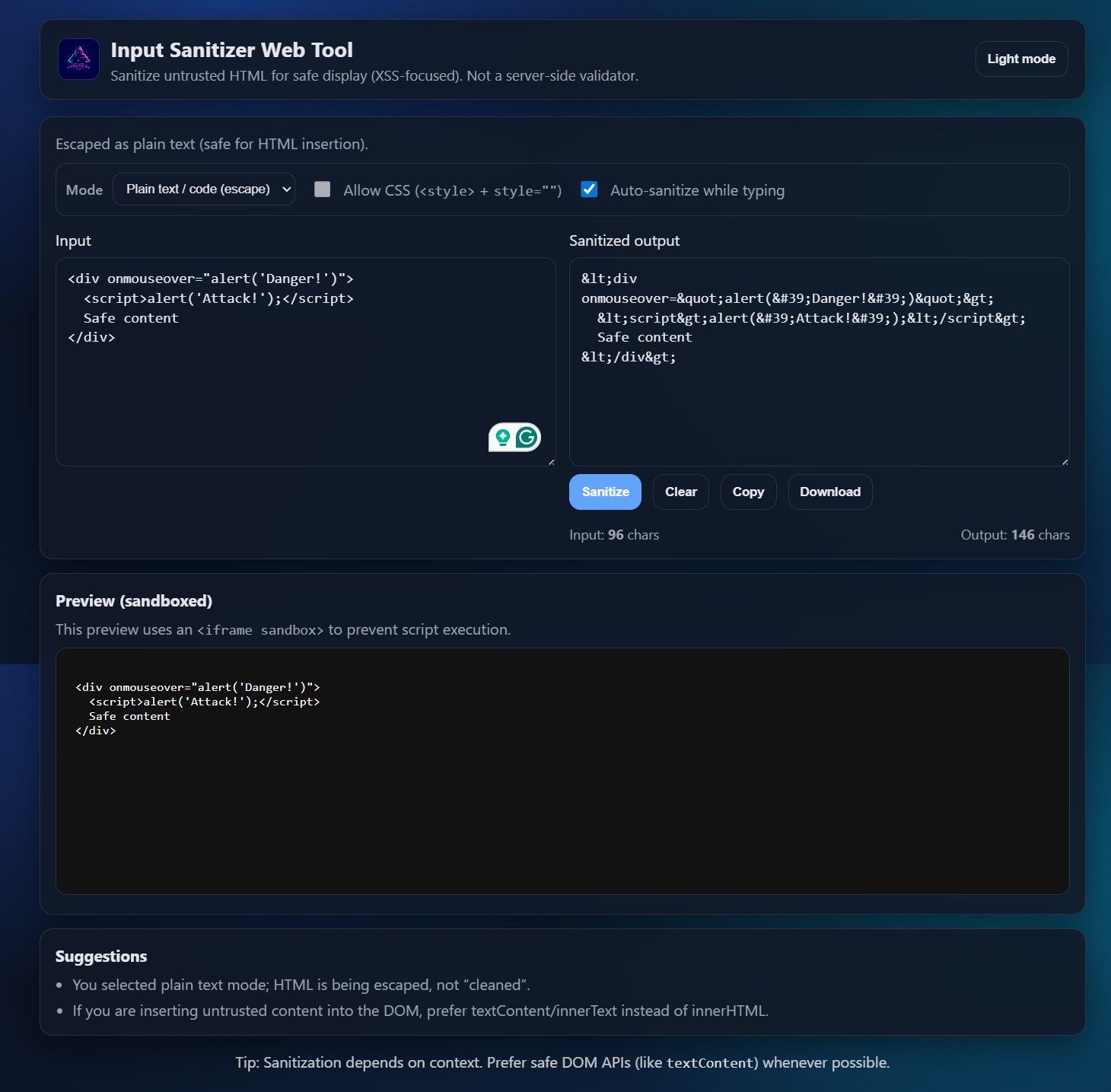
Task: Click the Tip text at page bottom
Action: tap(562, 1062)
